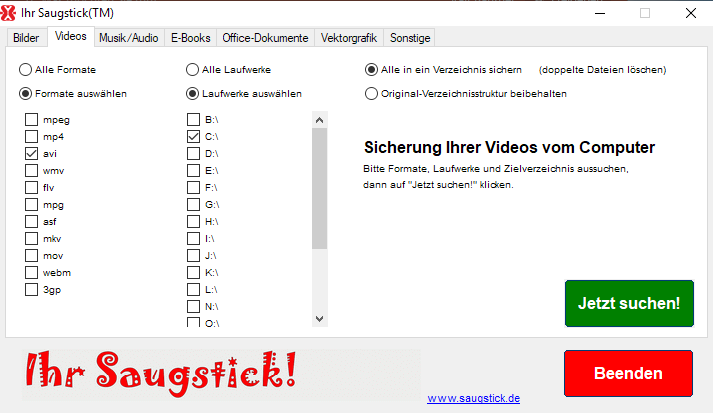Screen dimensions: 713x413
Task: Select the Office-Dokumente tab
Action: (x=265, y=38)
